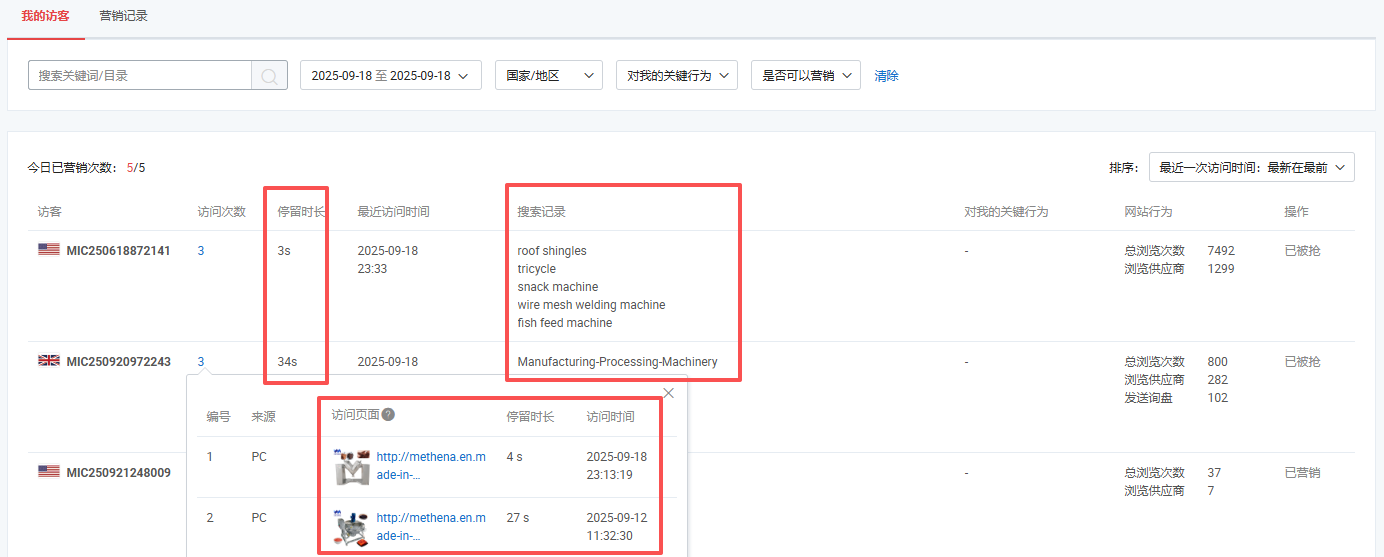Click visit count 3 for MIC250618872141
1384x557 pixels.
(x=201, y=251)
